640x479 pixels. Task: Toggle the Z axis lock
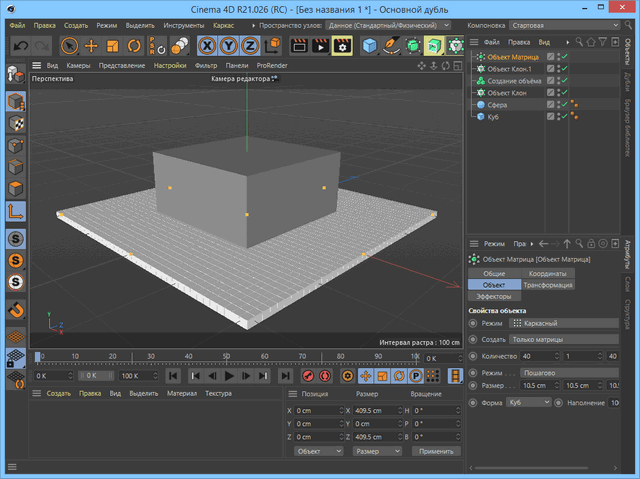[x=252, y=45]
